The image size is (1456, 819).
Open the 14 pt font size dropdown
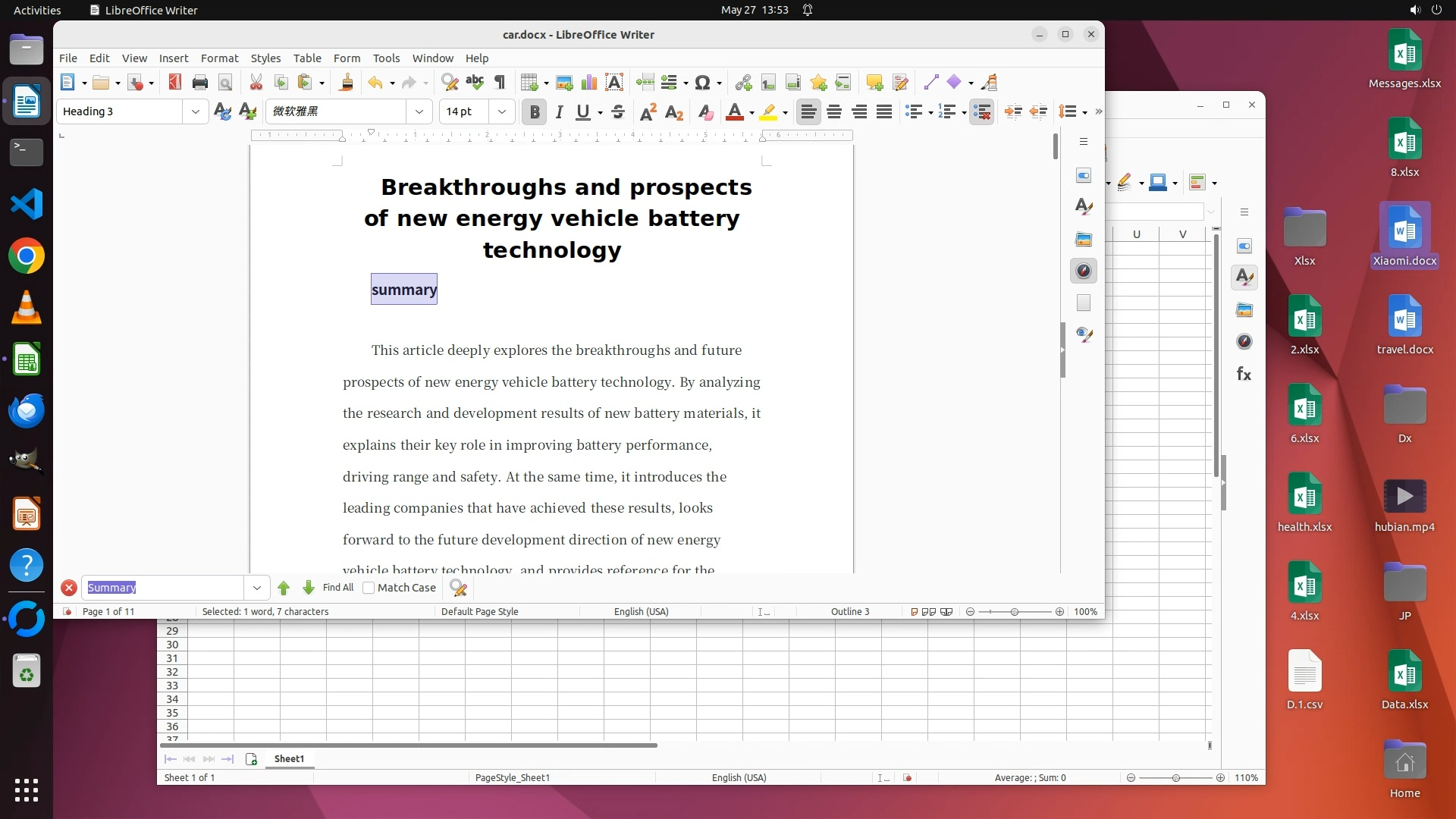502,112
